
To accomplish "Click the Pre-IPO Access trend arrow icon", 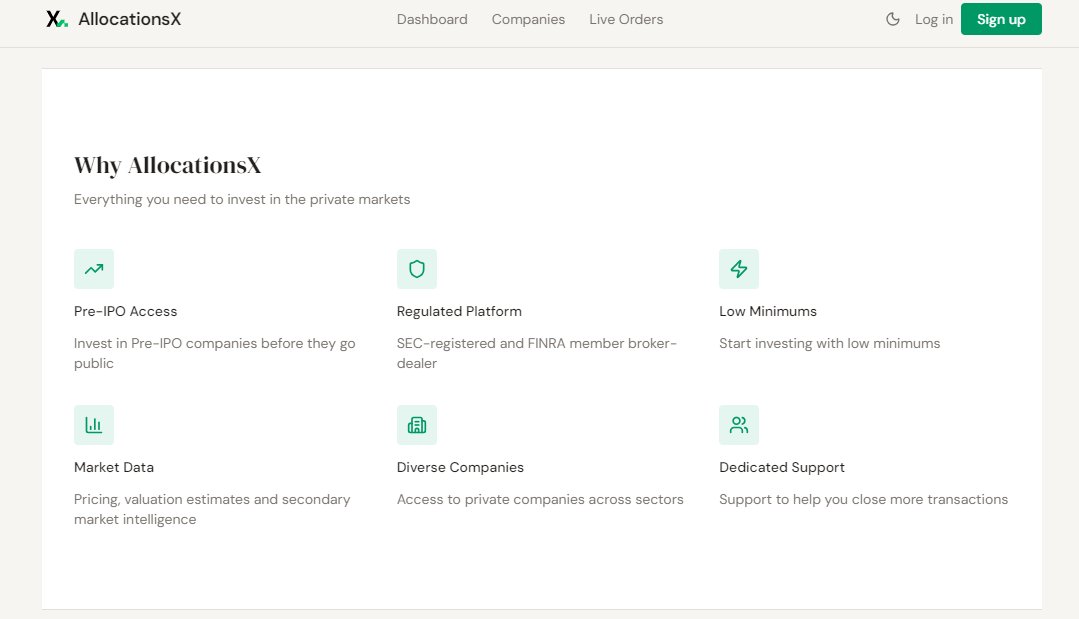I will 94,269.
